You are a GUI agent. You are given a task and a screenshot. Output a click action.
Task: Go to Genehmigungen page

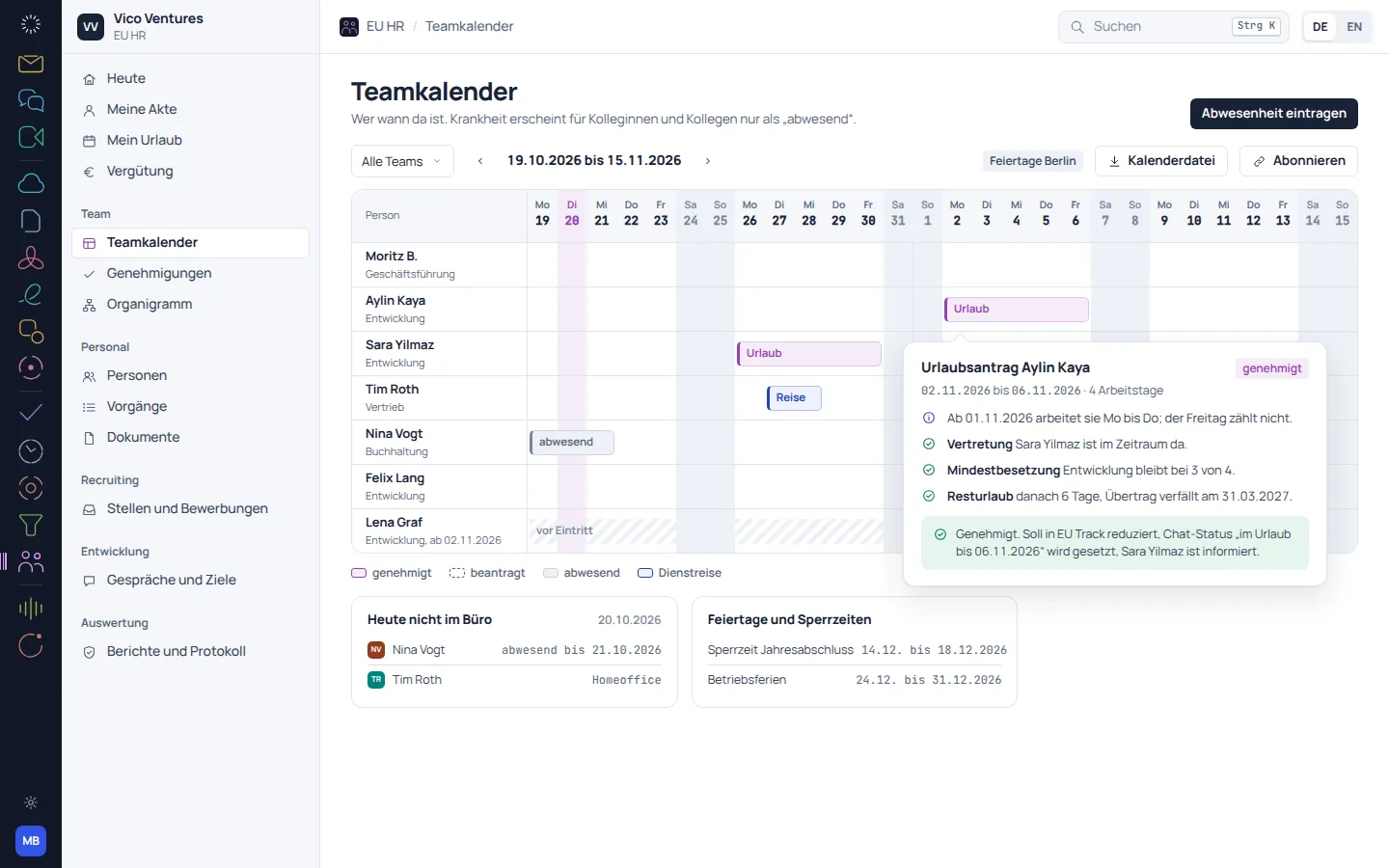tap(190, 274)
